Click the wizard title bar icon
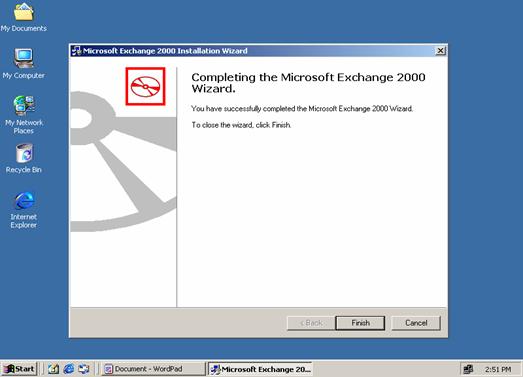 76,51
